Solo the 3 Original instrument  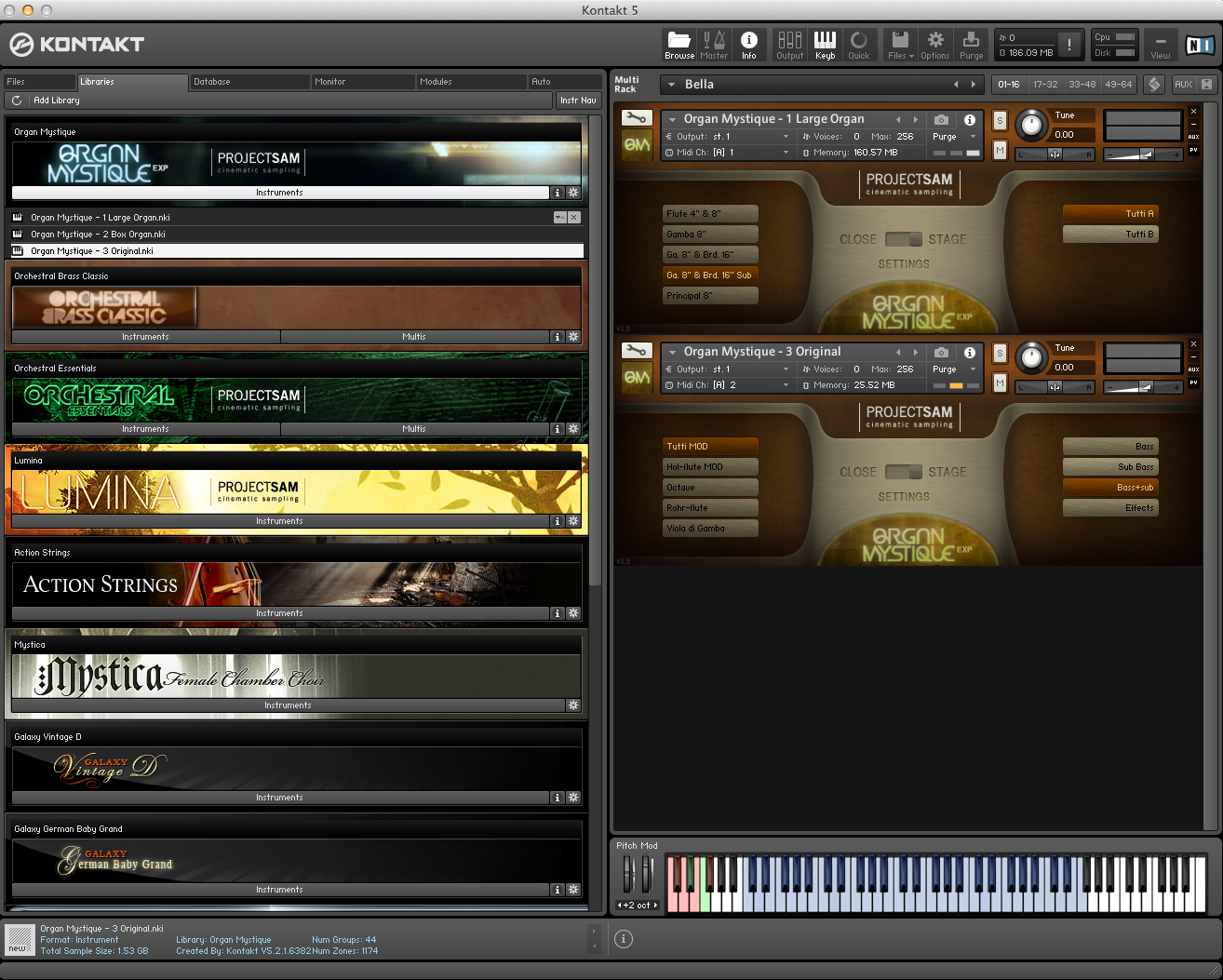pos(1000,353)
